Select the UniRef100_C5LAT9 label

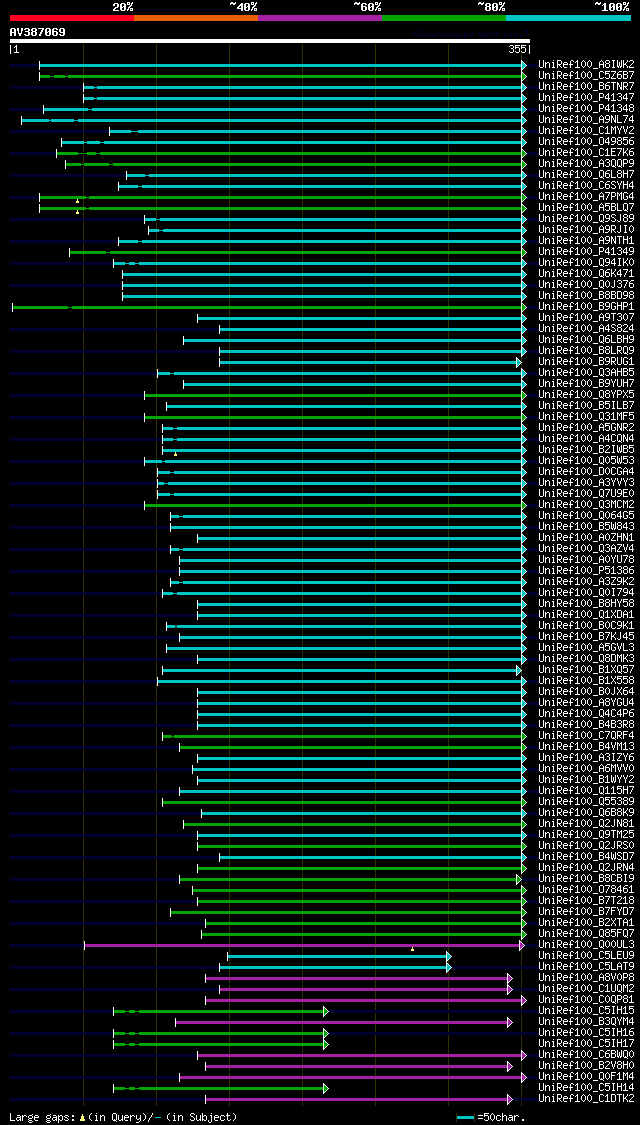pos(586,967)
